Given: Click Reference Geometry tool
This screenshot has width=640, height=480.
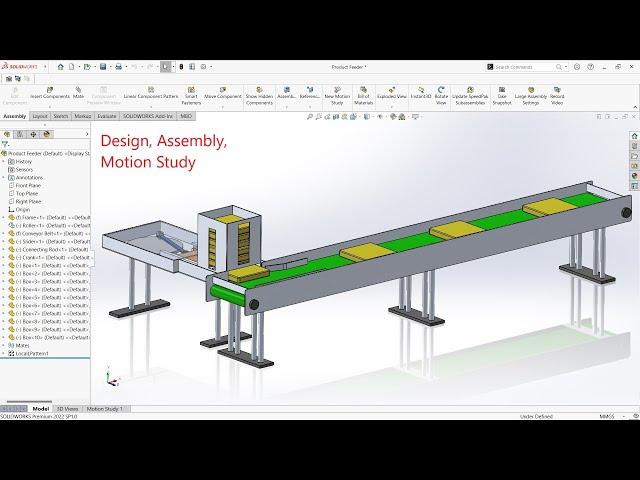Looking at the screenshot, I should 310,93.
